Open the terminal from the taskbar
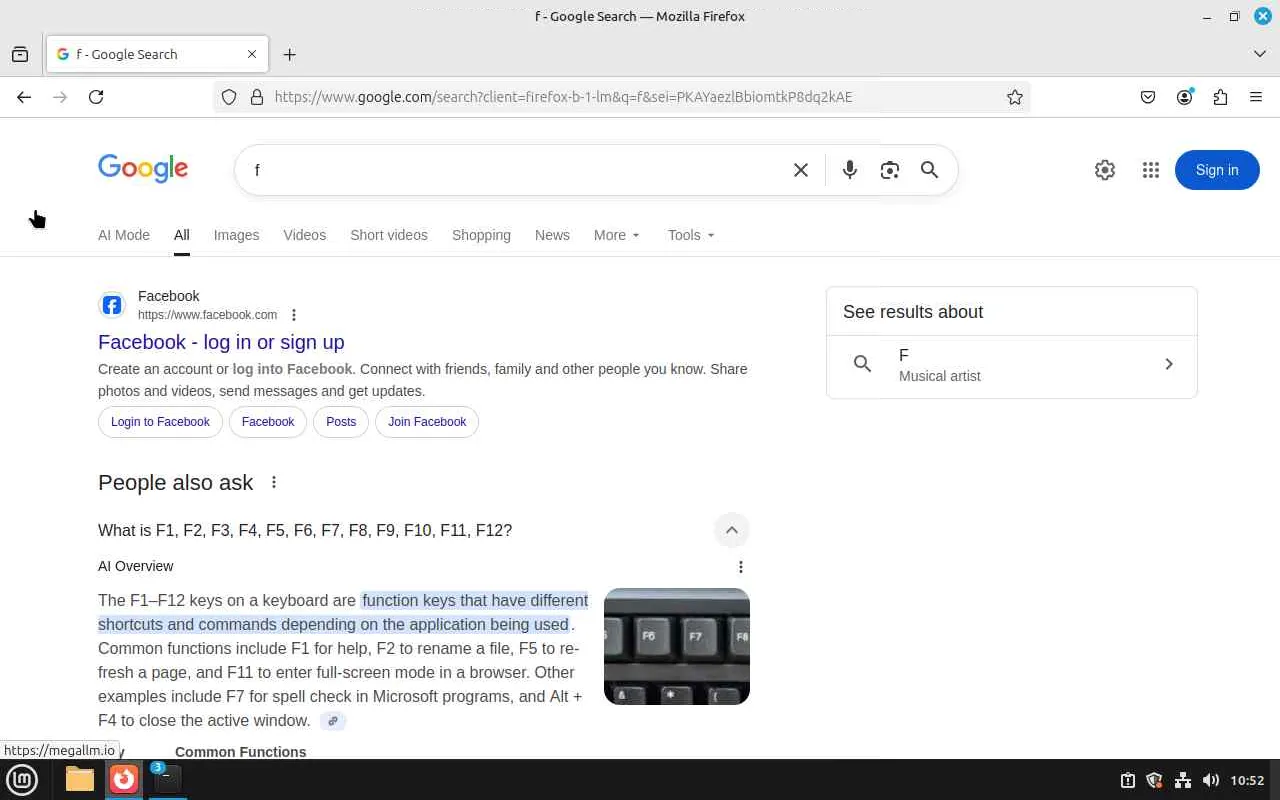1280x800 pixels. point(167,779)
